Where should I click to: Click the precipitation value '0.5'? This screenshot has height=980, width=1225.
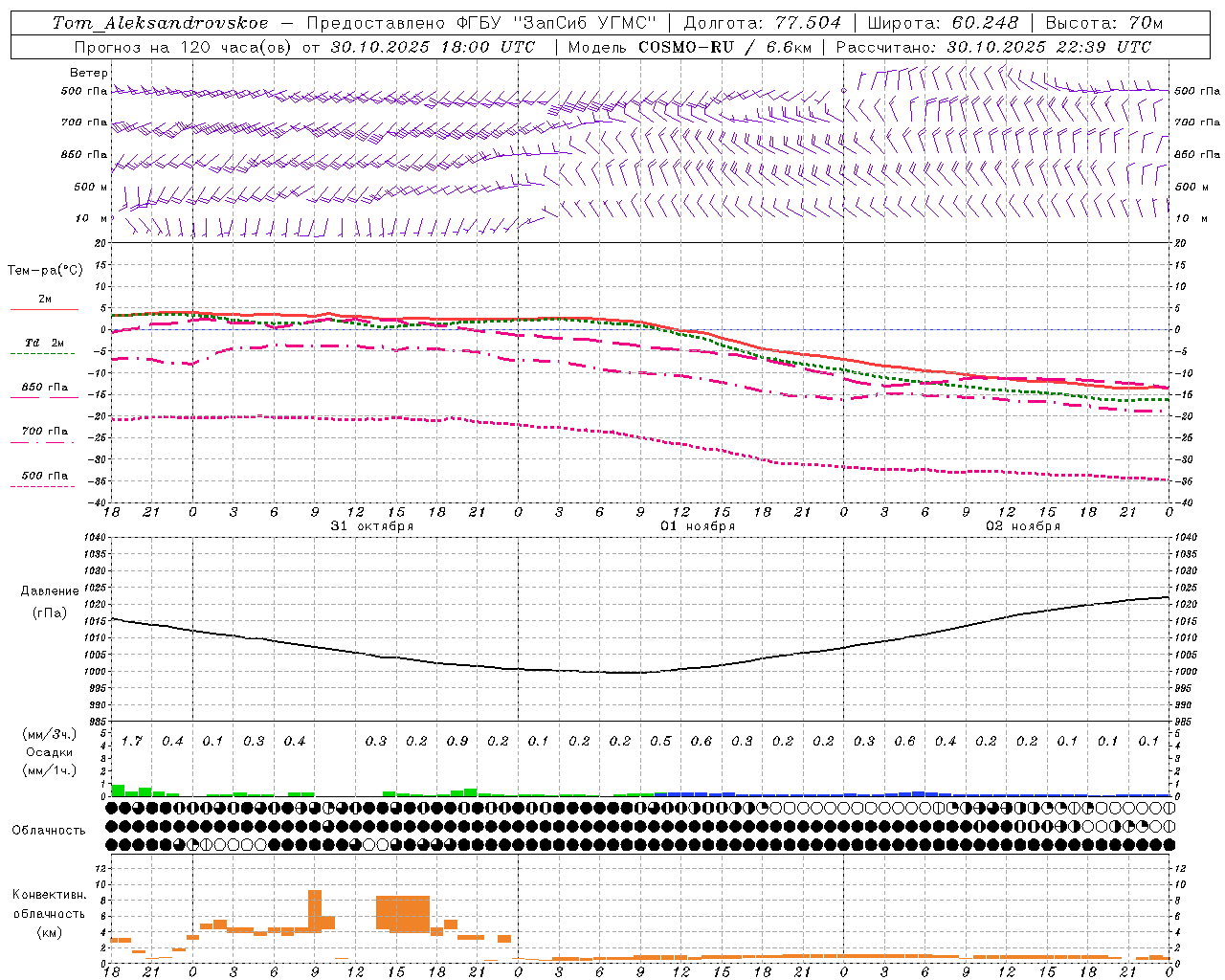[x=660, y=742]
